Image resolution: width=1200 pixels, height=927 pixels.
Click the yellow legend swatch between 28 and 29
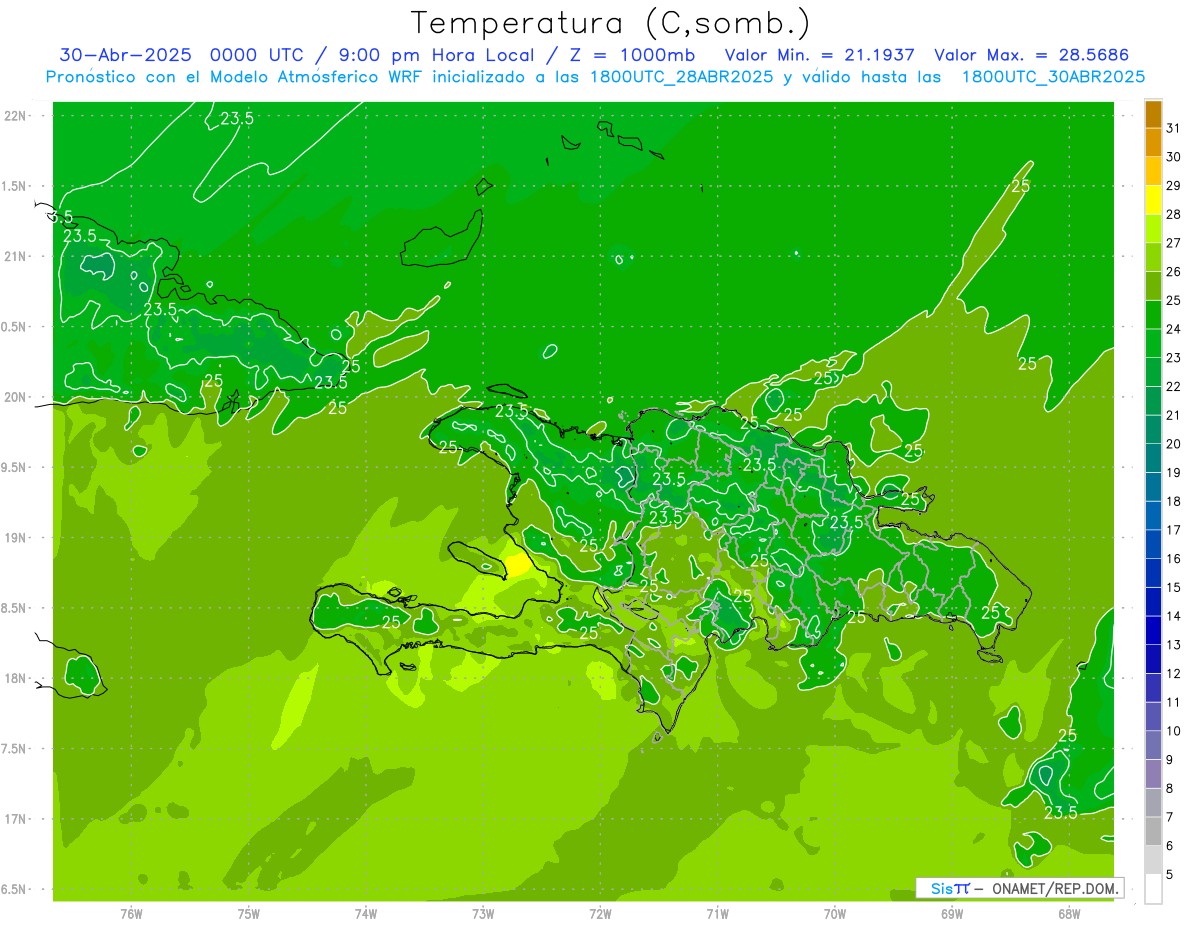(1153, 200)
